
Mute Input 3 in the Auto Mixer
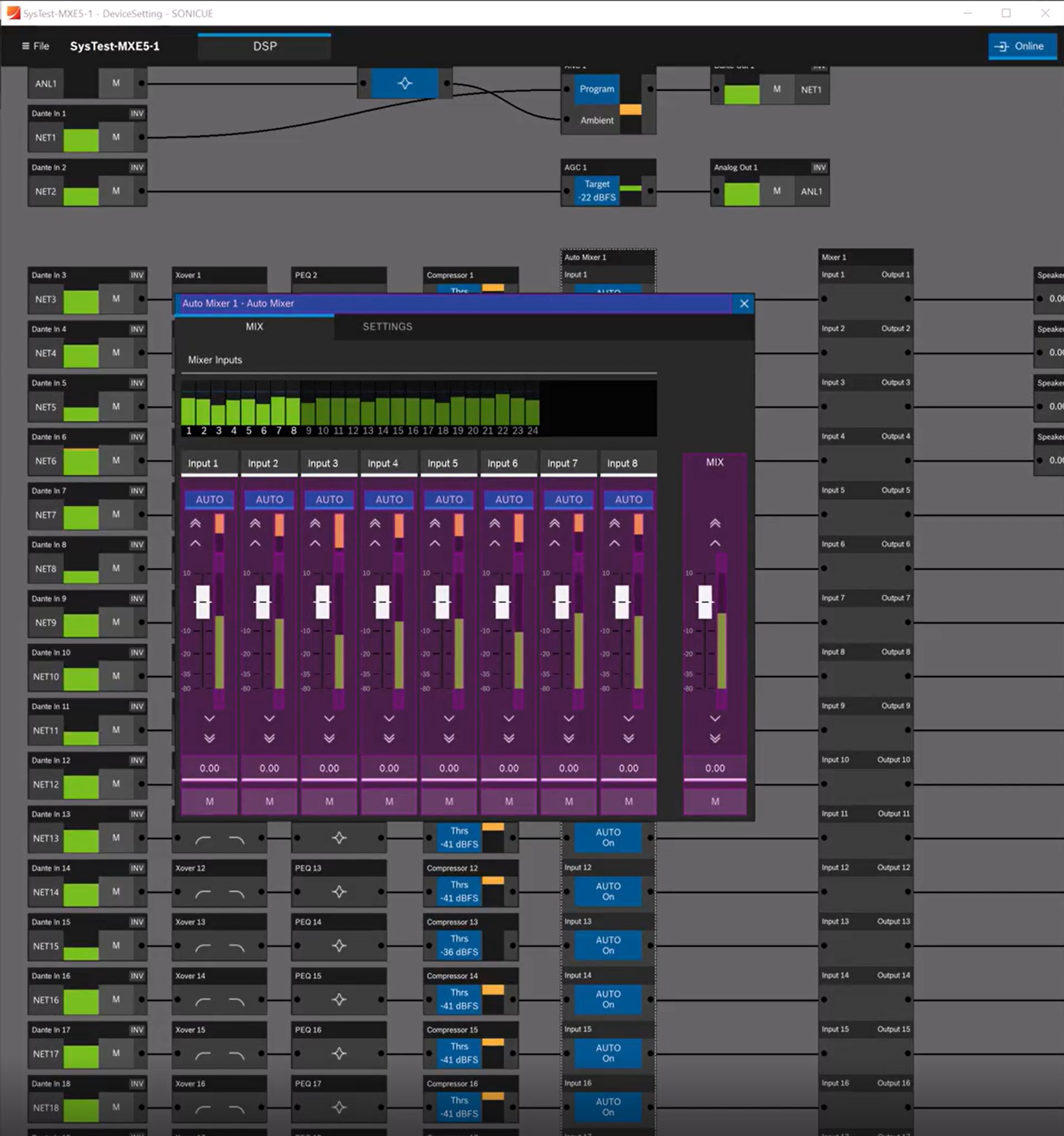click(x=329, y=801)
